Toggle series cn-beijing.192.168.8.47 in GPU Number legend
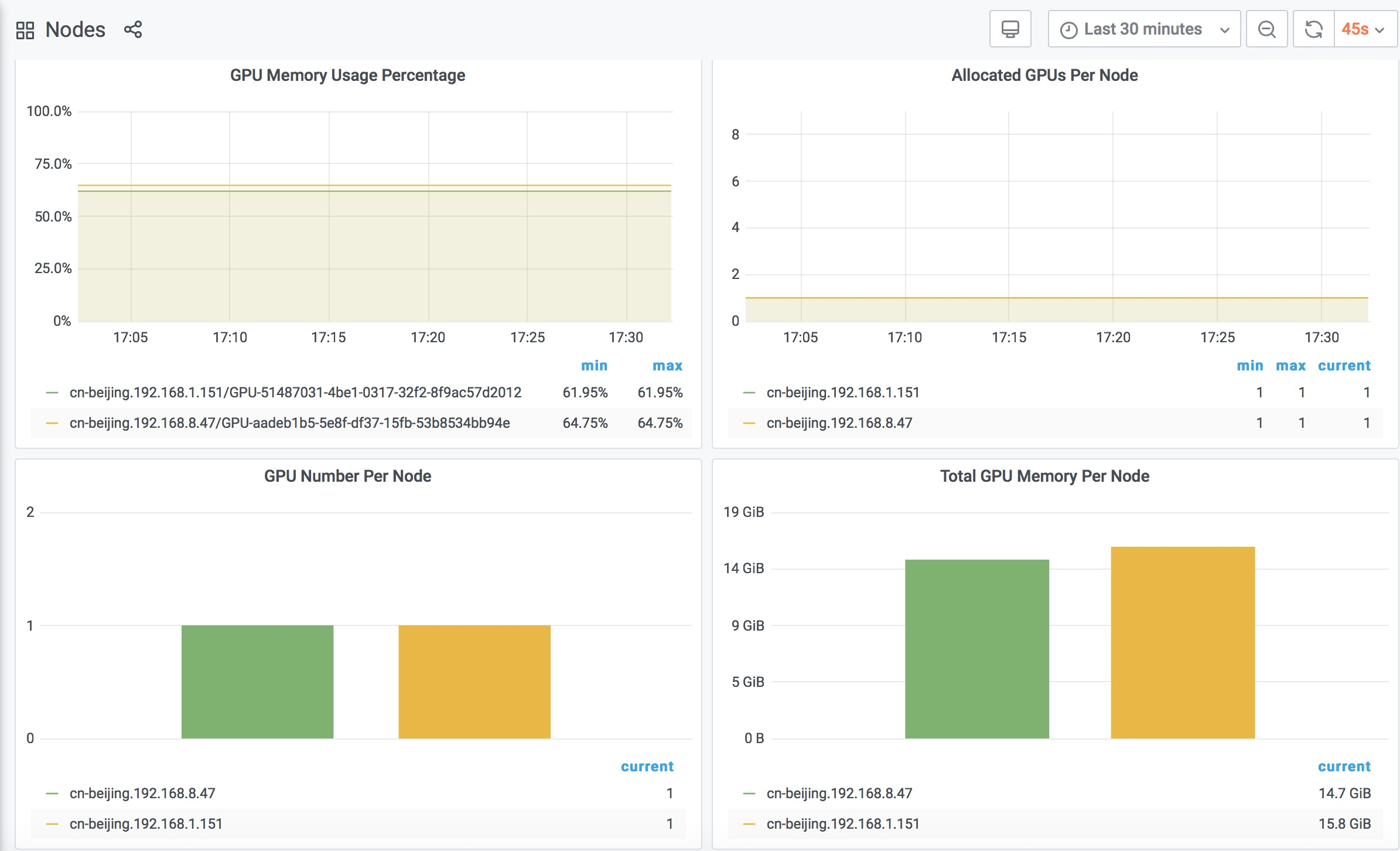 tap(142, 794)
